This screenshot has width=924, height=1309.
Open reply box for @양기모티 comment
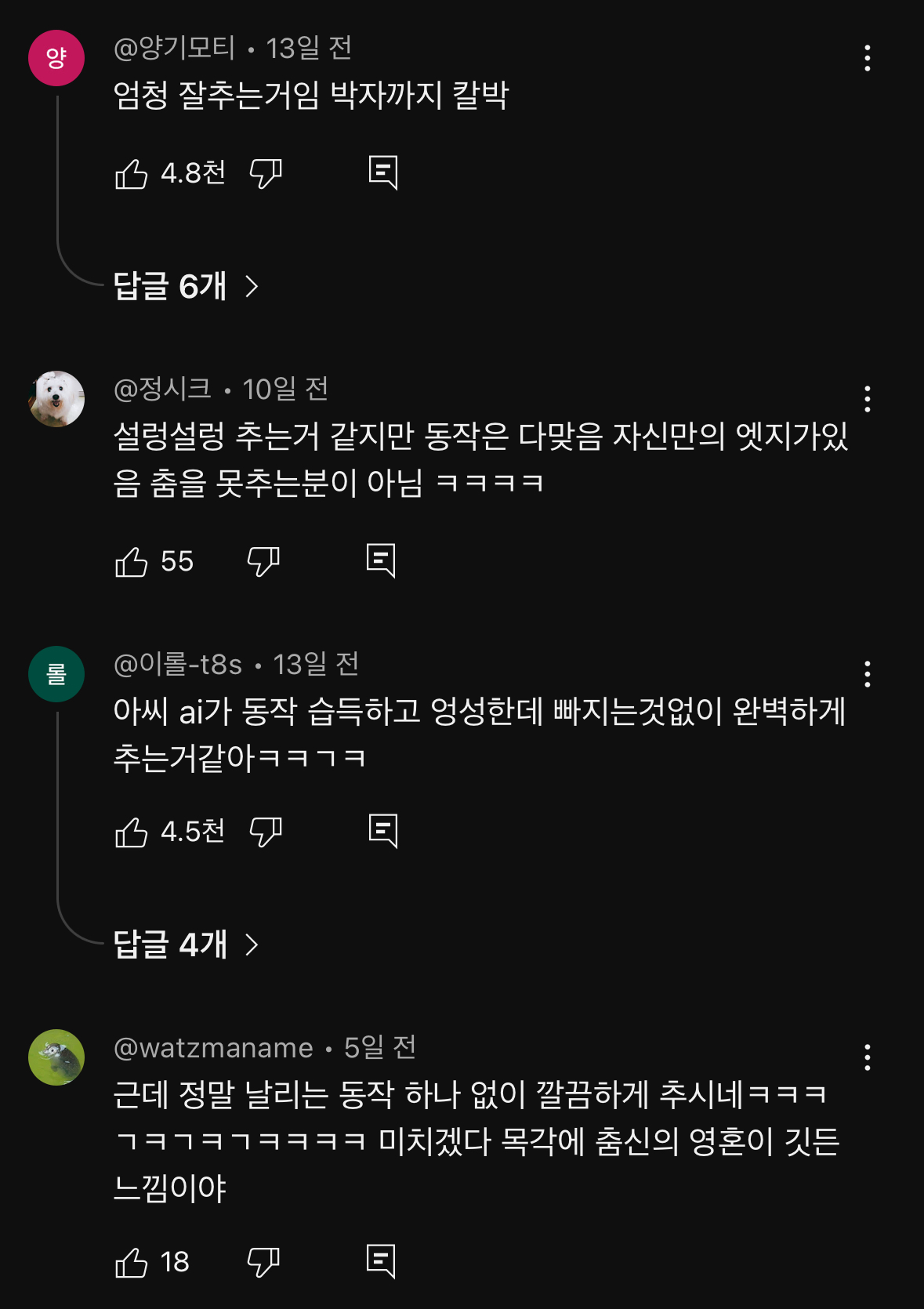click(x=383, y=172)
